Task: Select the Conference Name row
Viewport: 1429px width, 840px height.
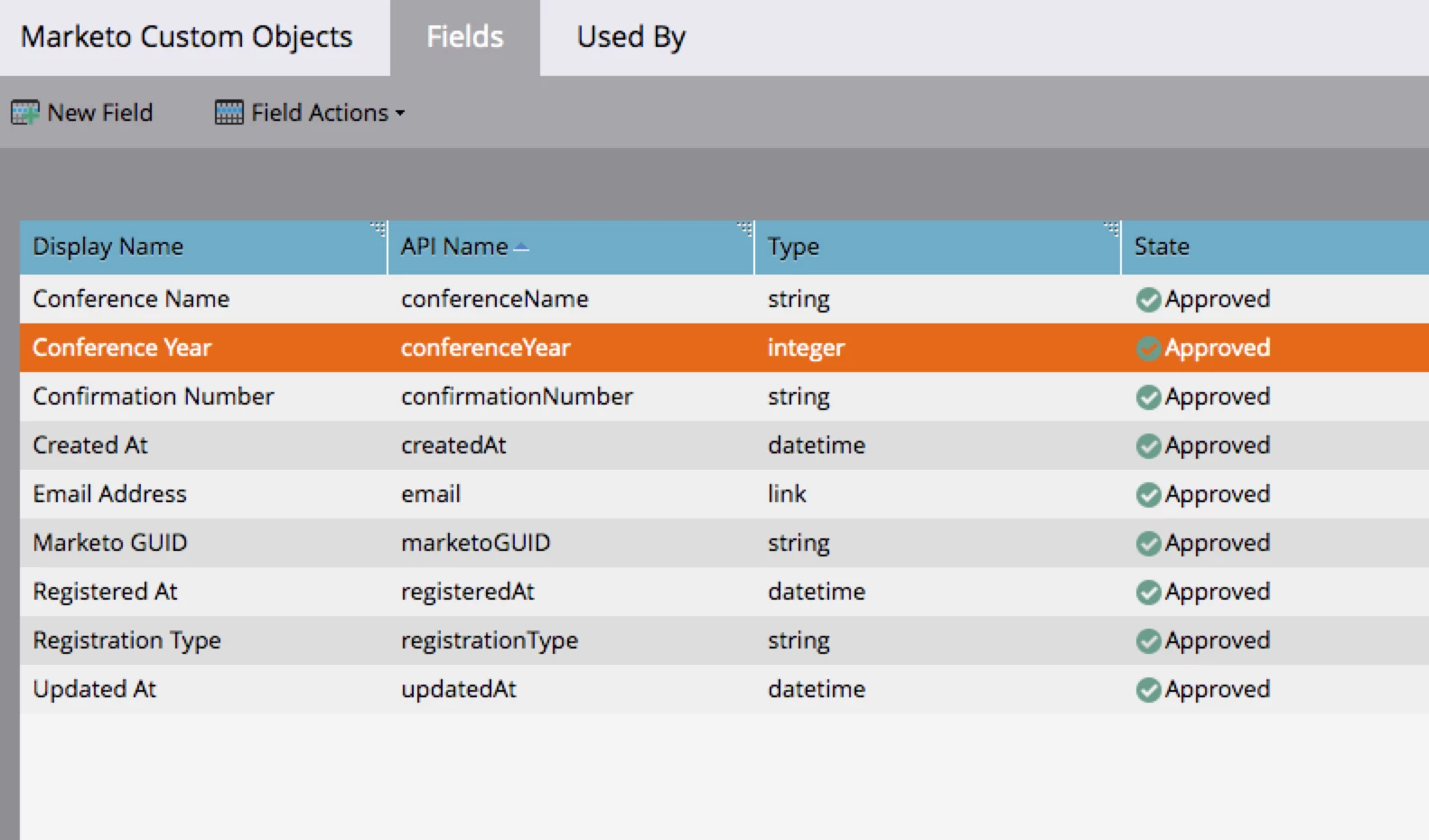Action: pyautogui.click(x=724, y=299)
